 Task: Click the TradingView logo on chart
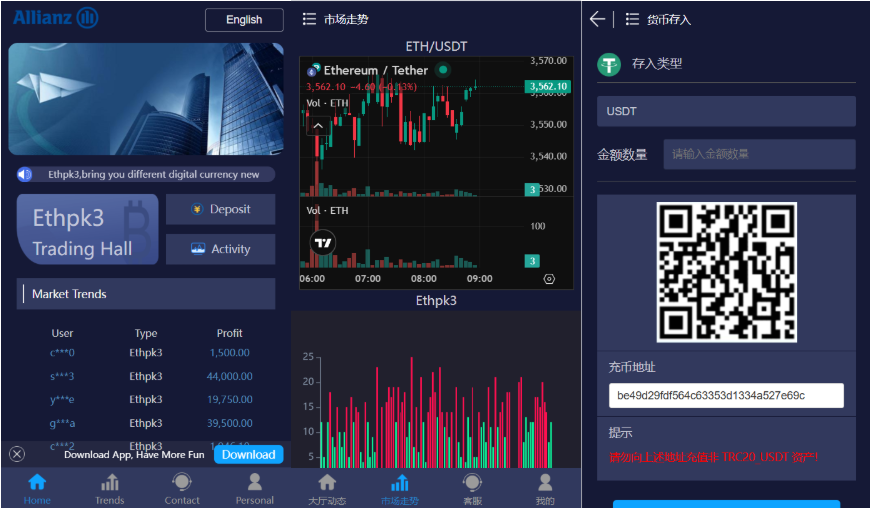[322, 242]
